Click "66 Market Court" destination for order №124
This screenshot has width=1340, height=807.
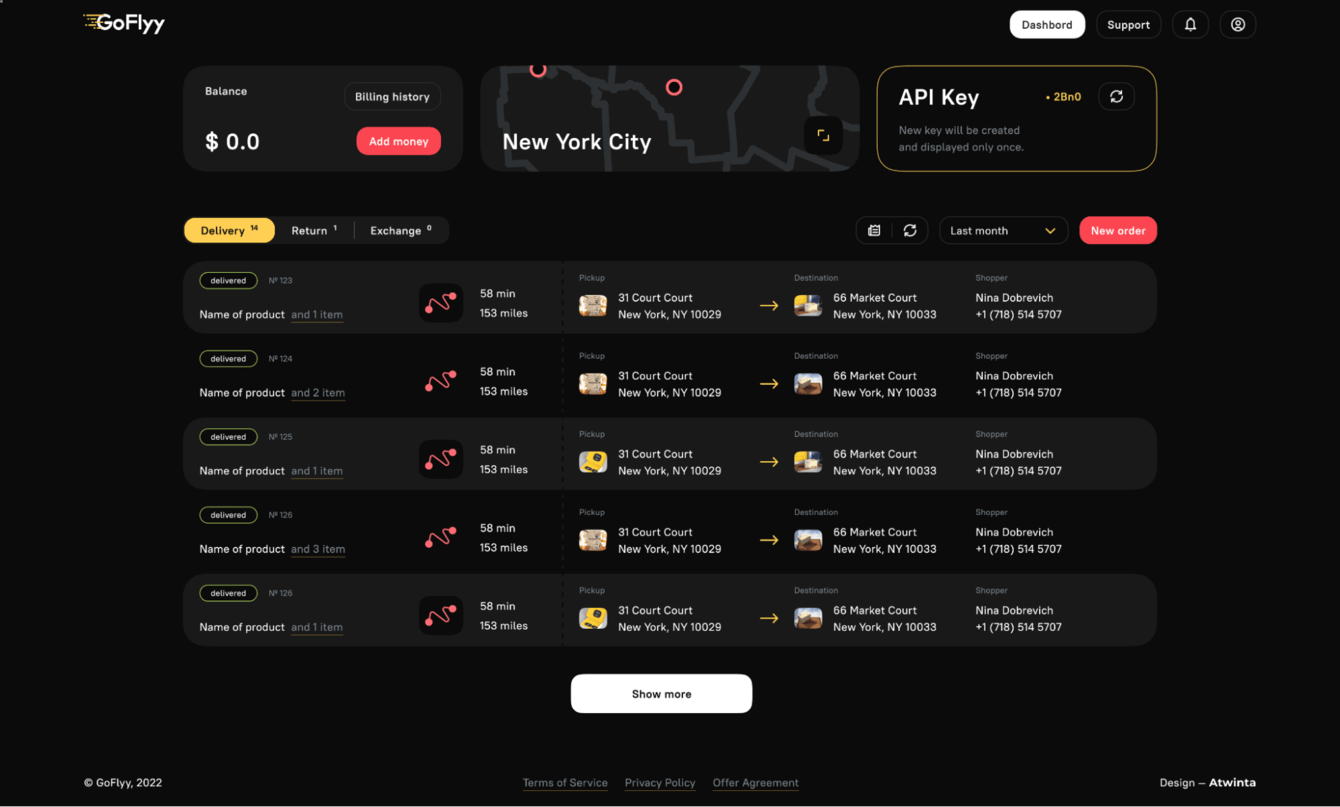tap(875, 376)
